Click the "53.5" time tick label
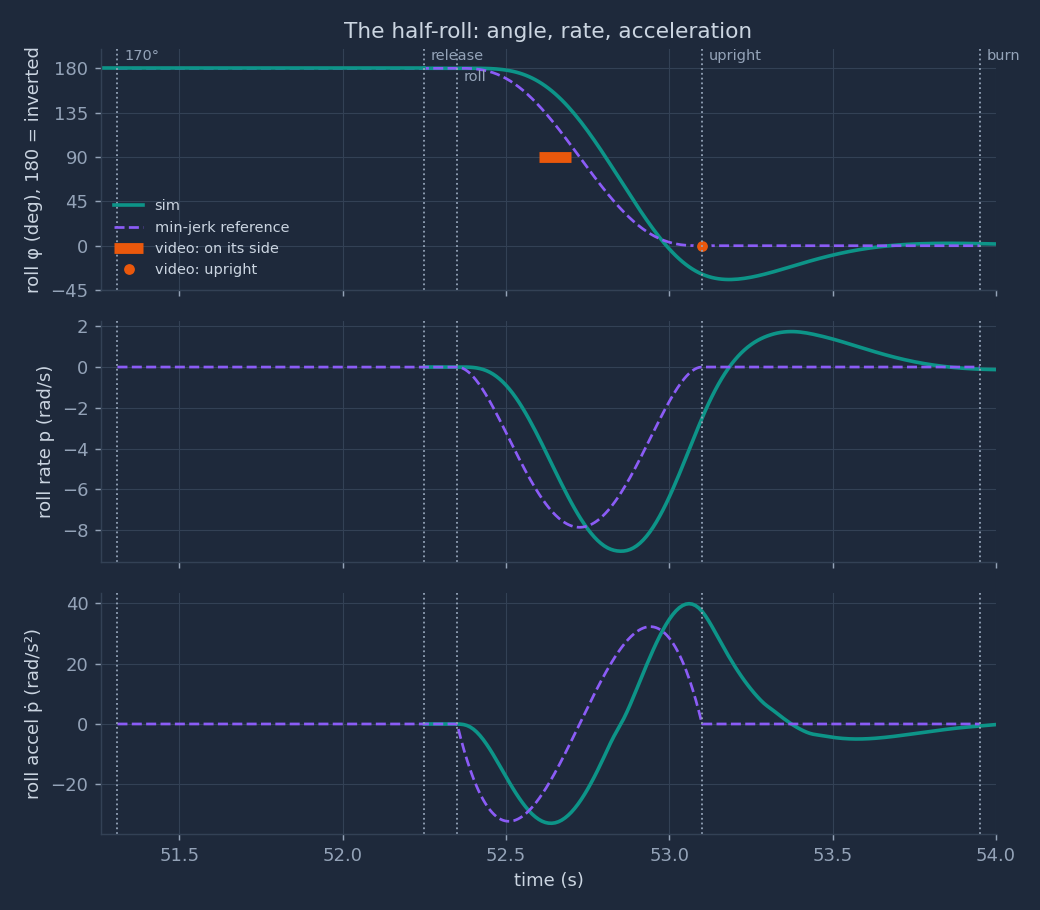This screenshot has width=1040, height=910. 832,855
